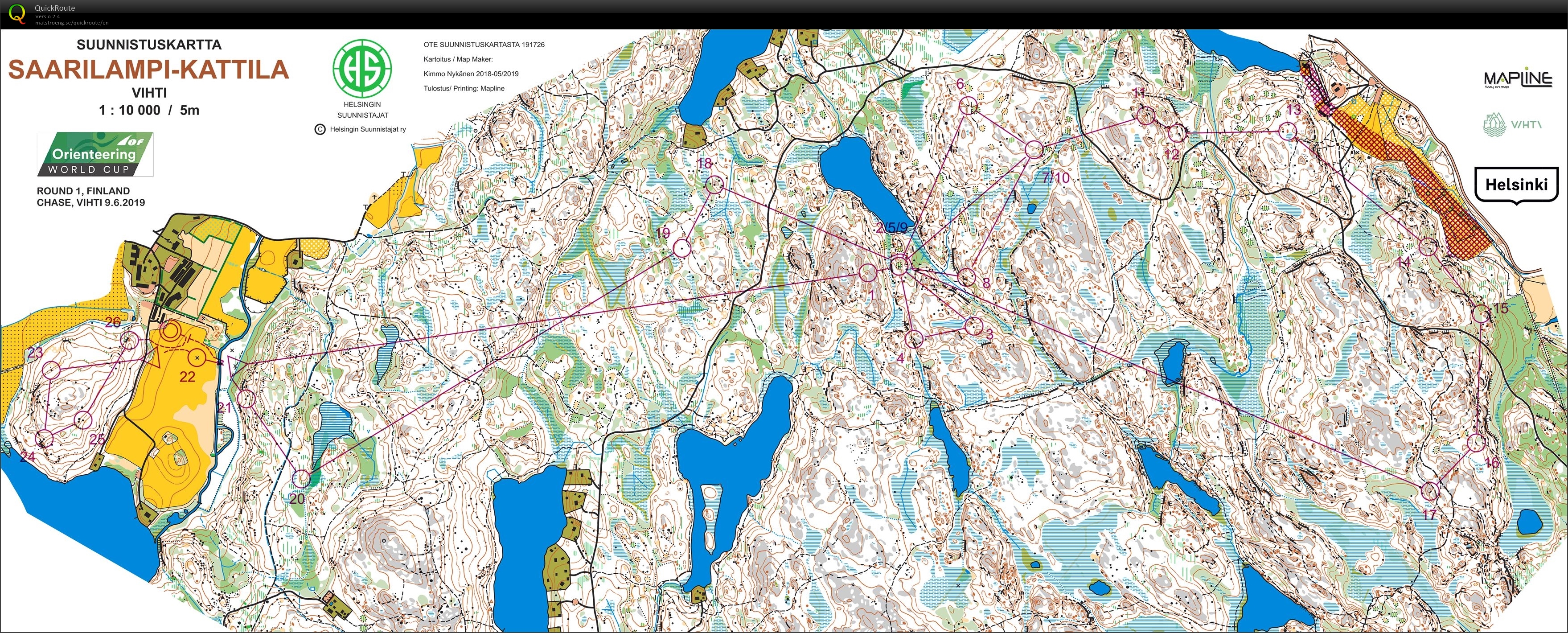Click control circle 22
The width and height of the screenshot is (1568, 633).
[197, 358]
